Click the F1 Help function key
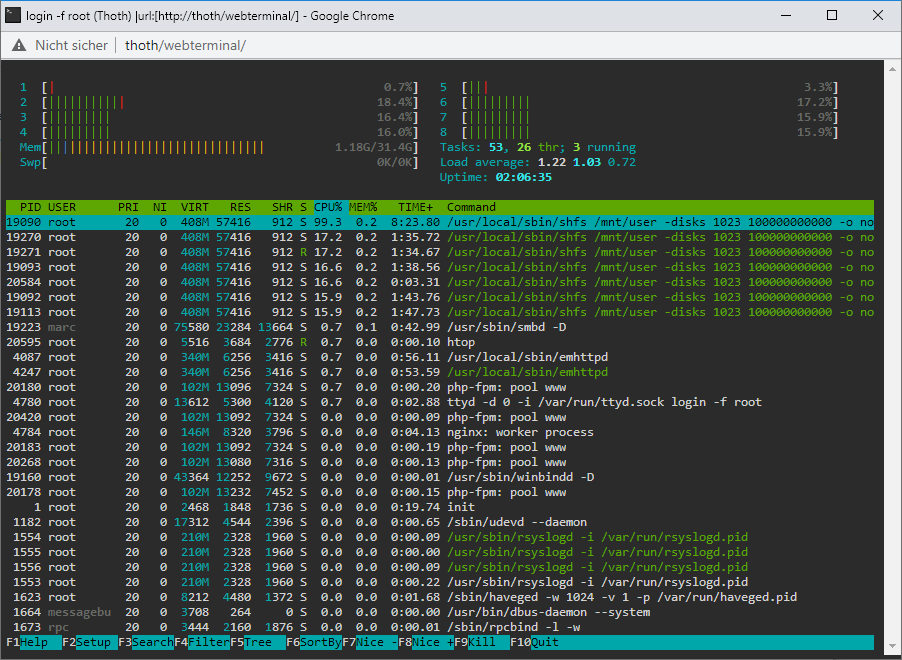The width and height of the screenshot is (902, 660). [34, 642]
